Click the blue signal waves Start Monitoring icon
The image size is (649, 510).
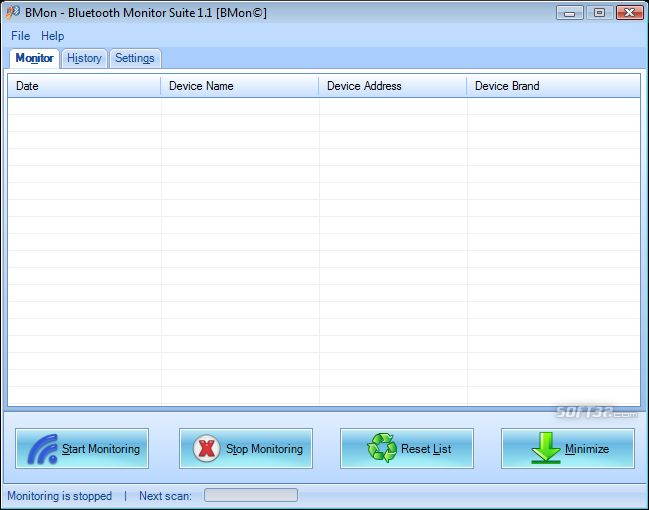(43, 449)
